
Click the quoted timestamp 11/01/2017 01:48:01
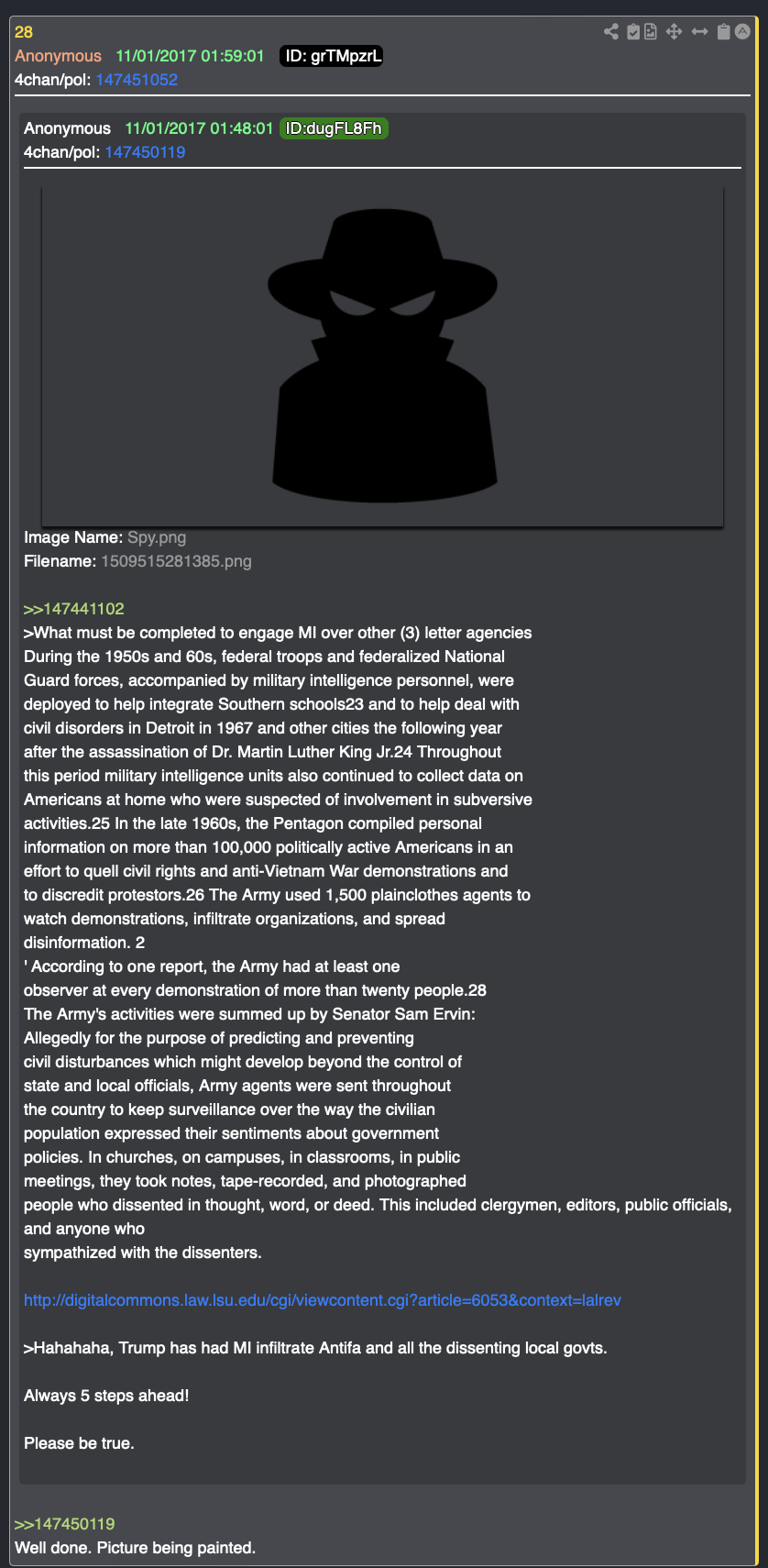point(199,128)
